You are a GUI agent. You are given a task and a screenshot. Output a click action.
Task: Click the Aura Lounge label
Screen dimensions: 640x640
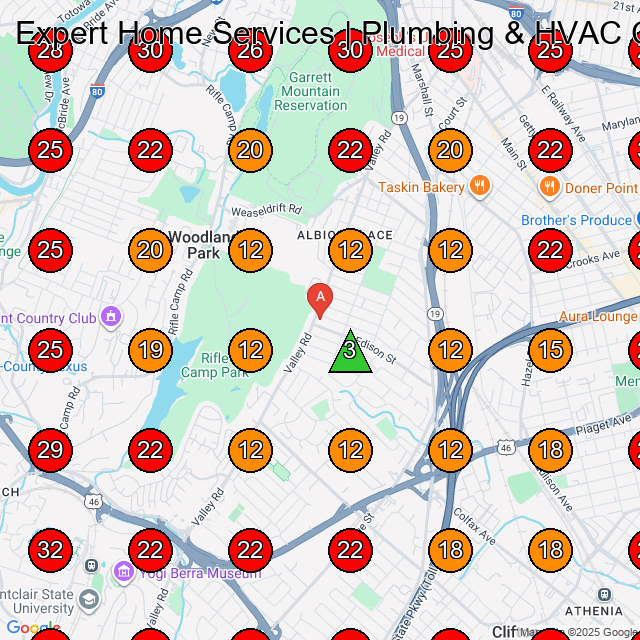click(598, 317)
